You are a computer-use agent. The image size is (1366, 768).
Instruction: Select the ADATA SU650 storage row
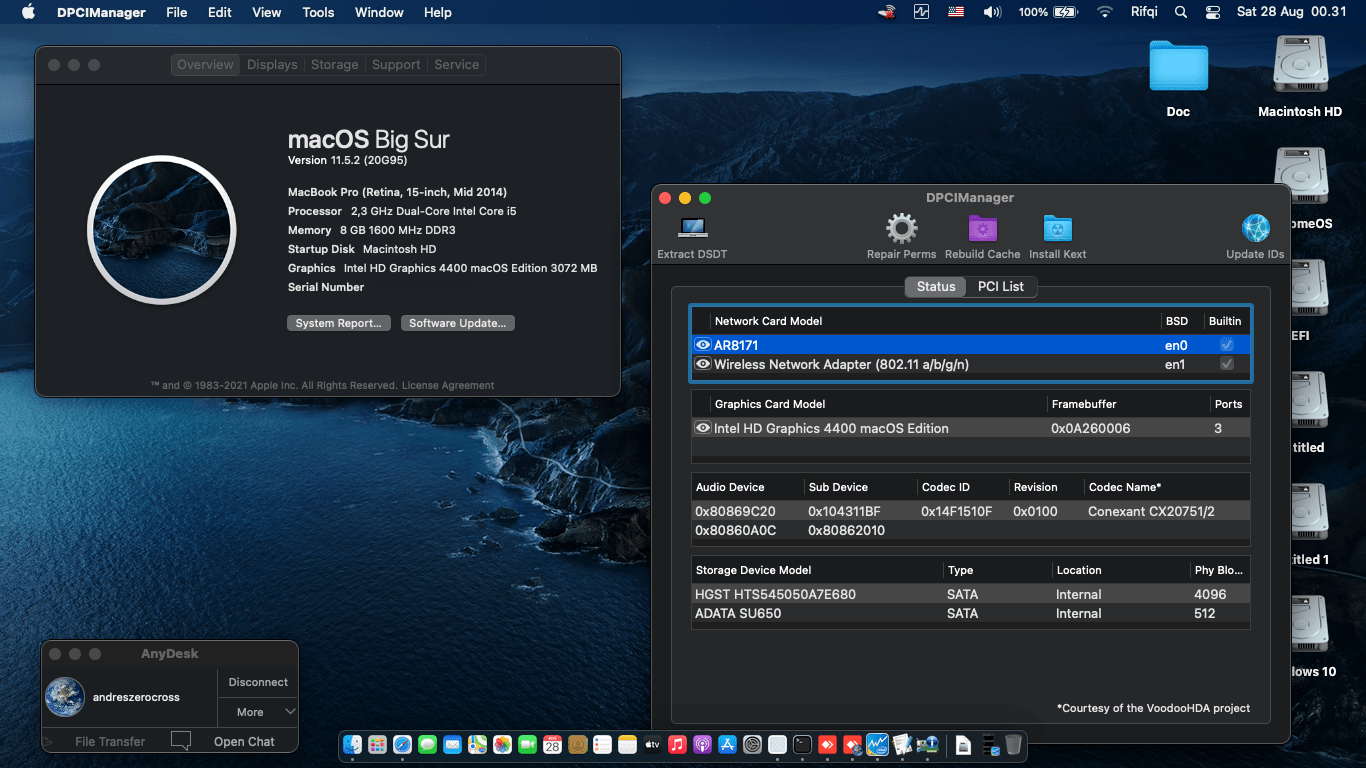[x=970, y=613]
